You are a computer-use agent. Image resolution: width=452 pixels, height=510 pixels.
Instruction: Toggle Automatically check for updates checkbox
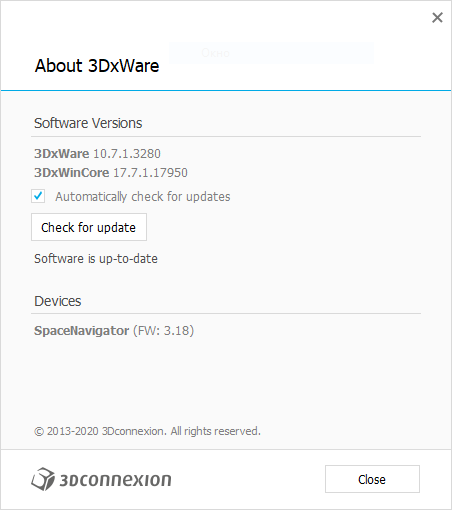pos(38,196)
